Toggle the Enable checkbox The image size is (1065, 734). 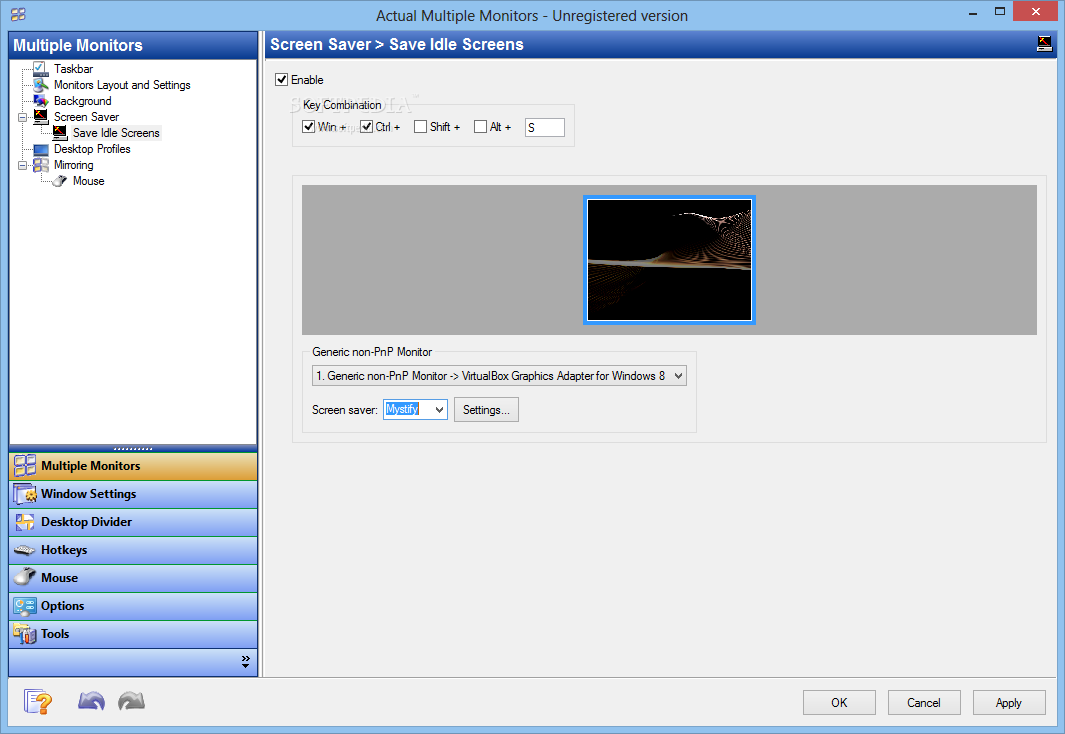coord(282,79)
